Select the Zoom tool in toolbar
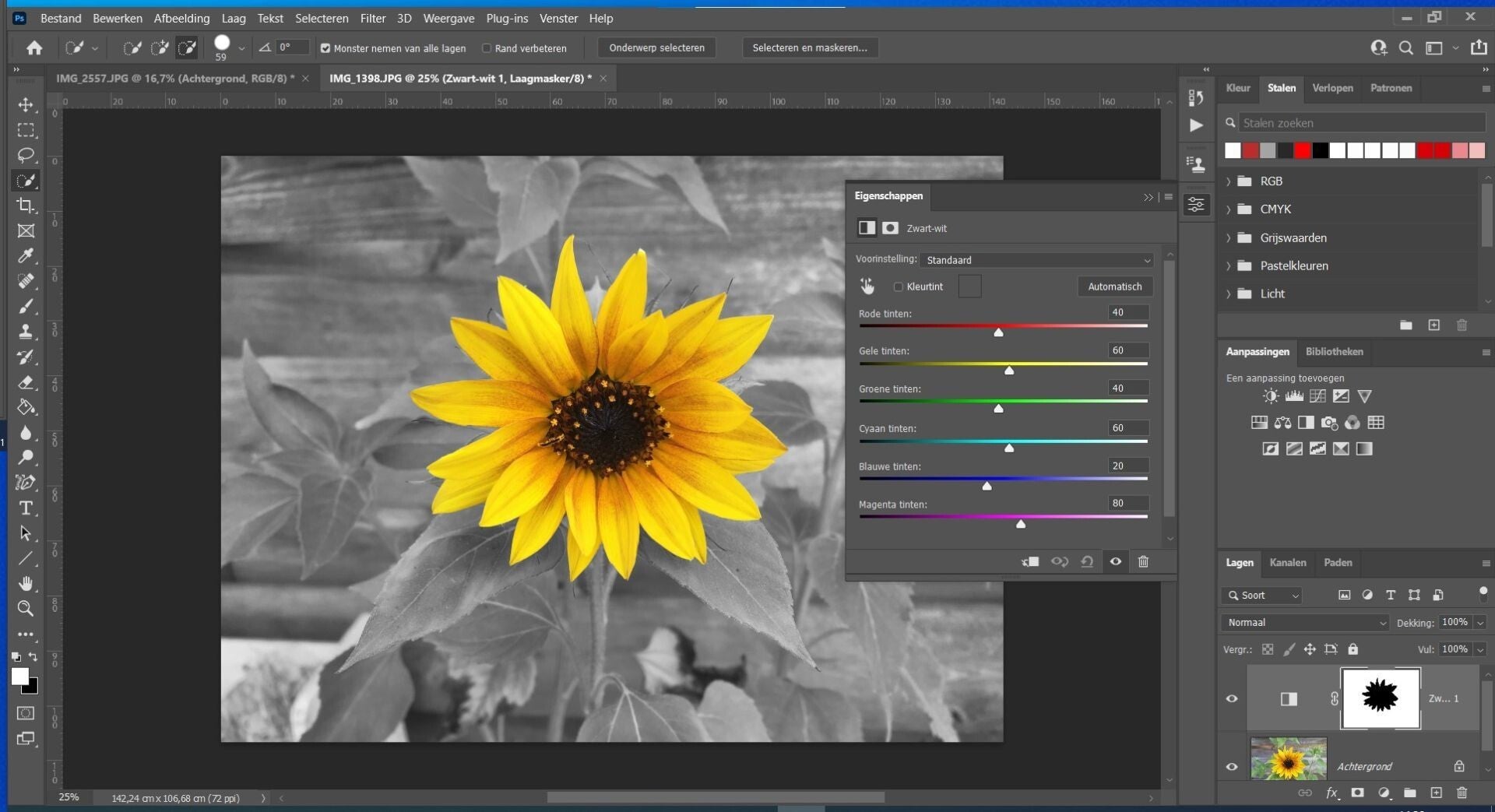Viewport: 1495px width, 812px height. tap(26, 609)
